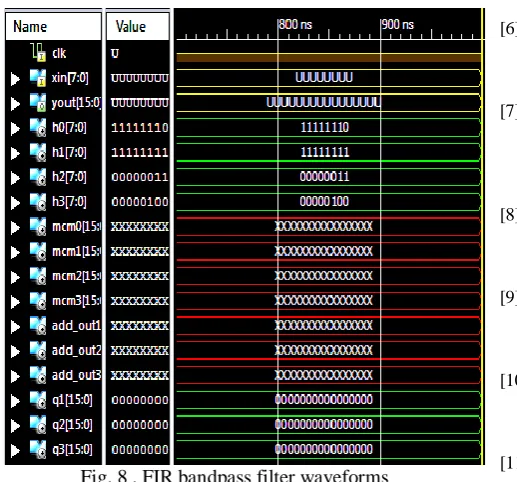Viewport: 517px width, 482px height.
Task: Select the q3[15:0] signal name
Action: tap(72, 450)
